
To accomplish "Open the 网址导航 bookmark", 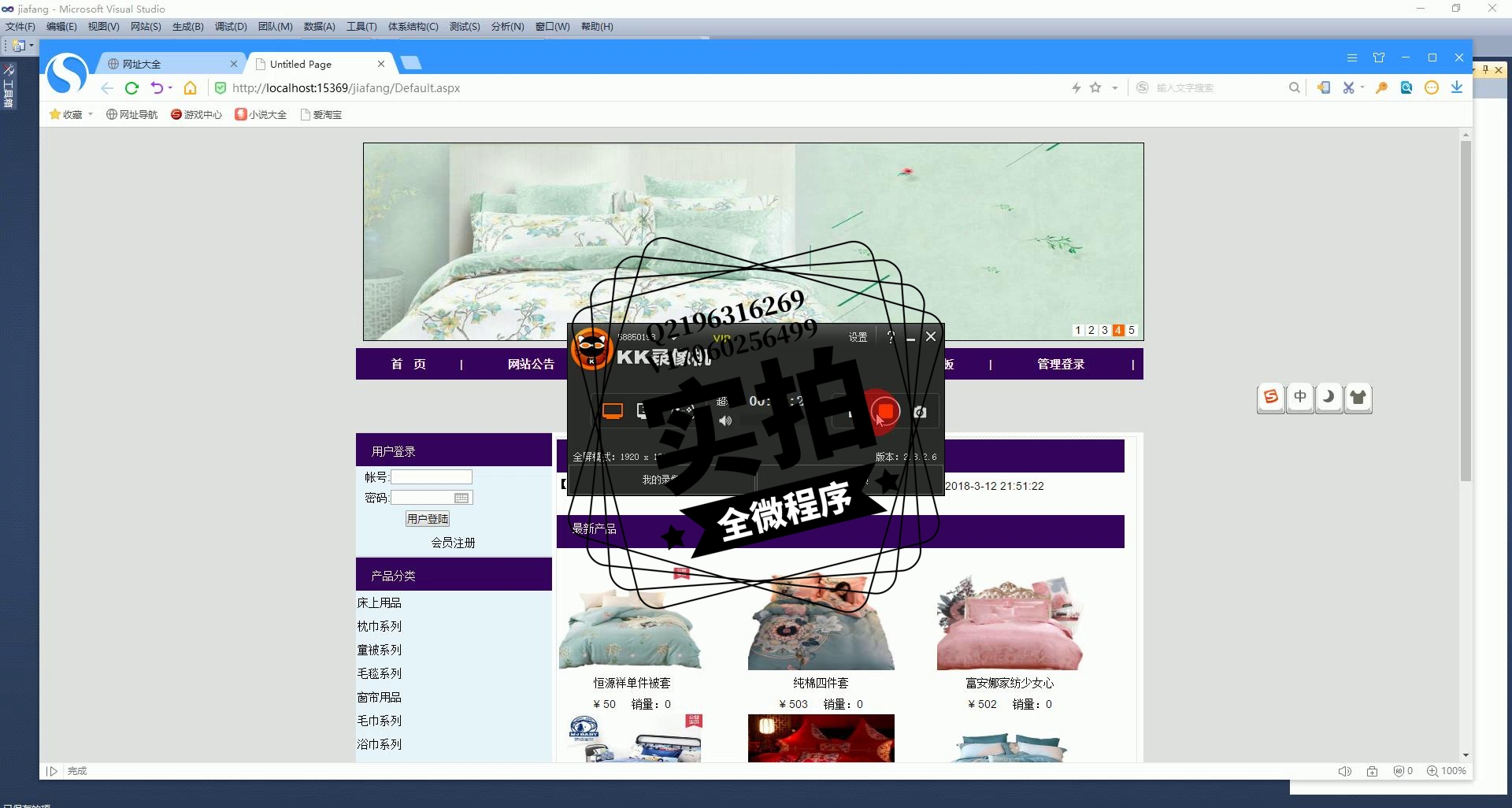I will [132, 114].
